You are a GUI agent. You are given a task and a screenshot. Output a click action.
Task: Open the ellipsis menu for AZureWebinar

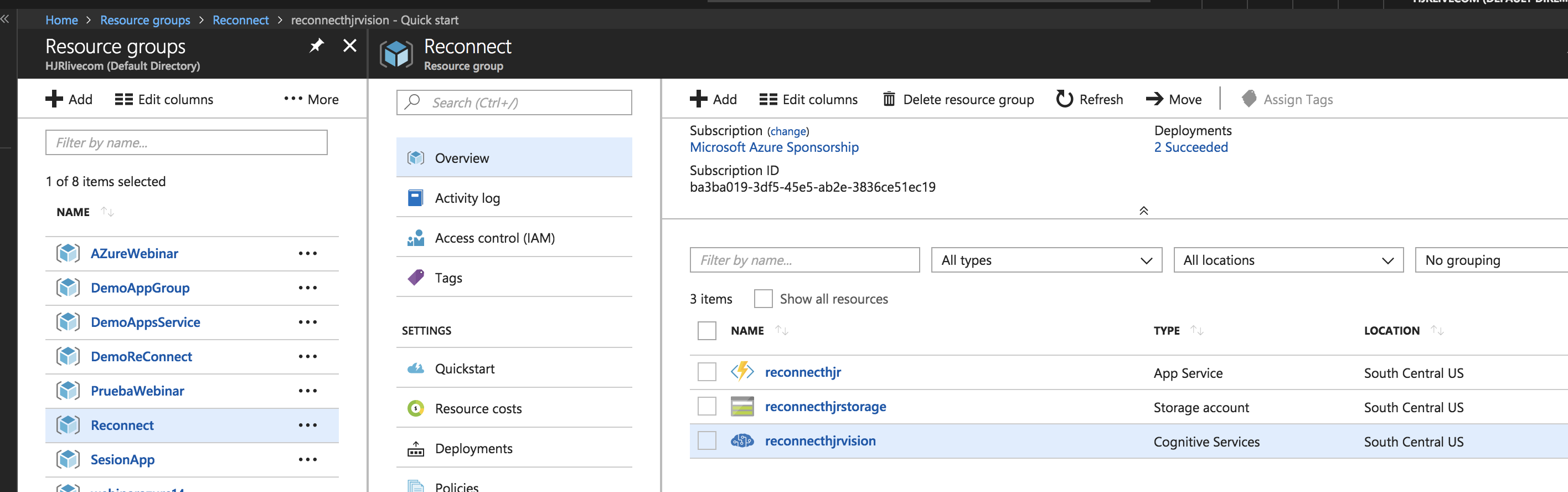coord(307,253)
